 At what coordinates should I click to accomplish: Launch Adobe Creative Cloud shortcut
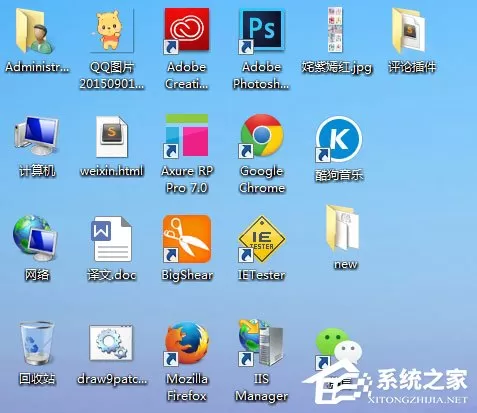(186, 31)
